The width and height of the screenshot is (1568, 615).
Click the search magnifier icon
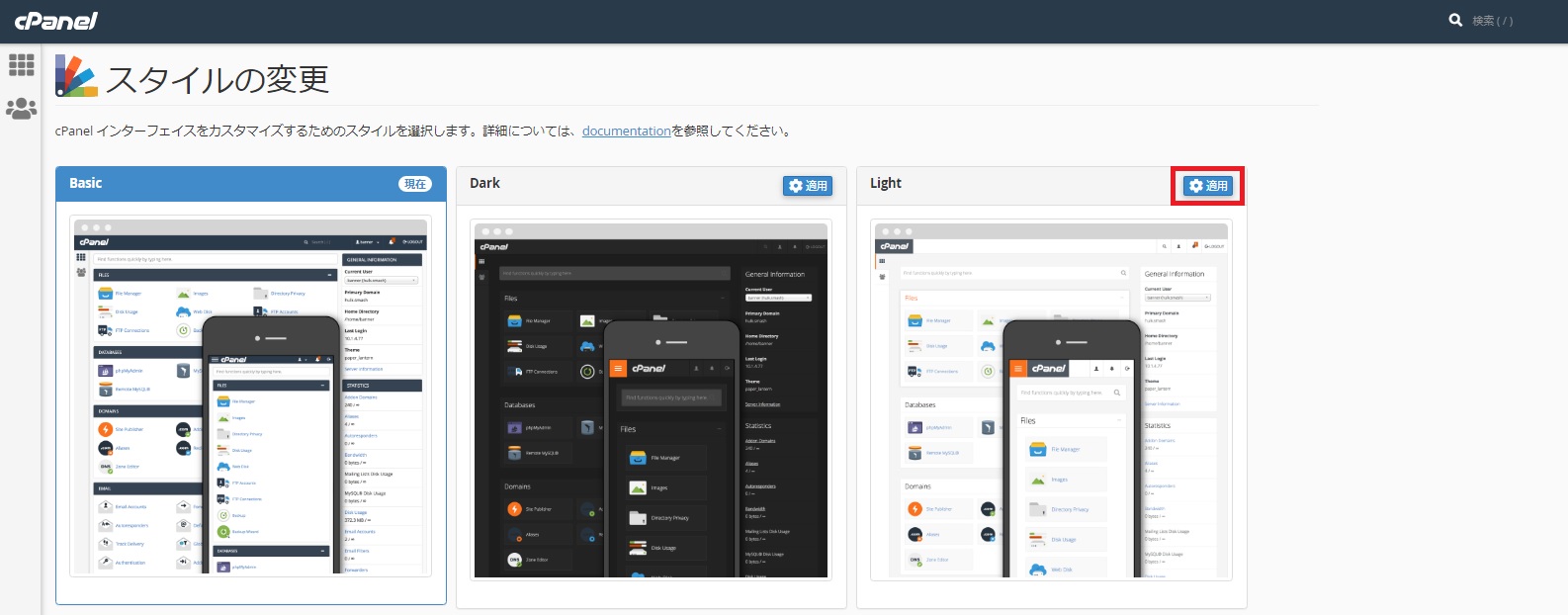coord(1455,20)
